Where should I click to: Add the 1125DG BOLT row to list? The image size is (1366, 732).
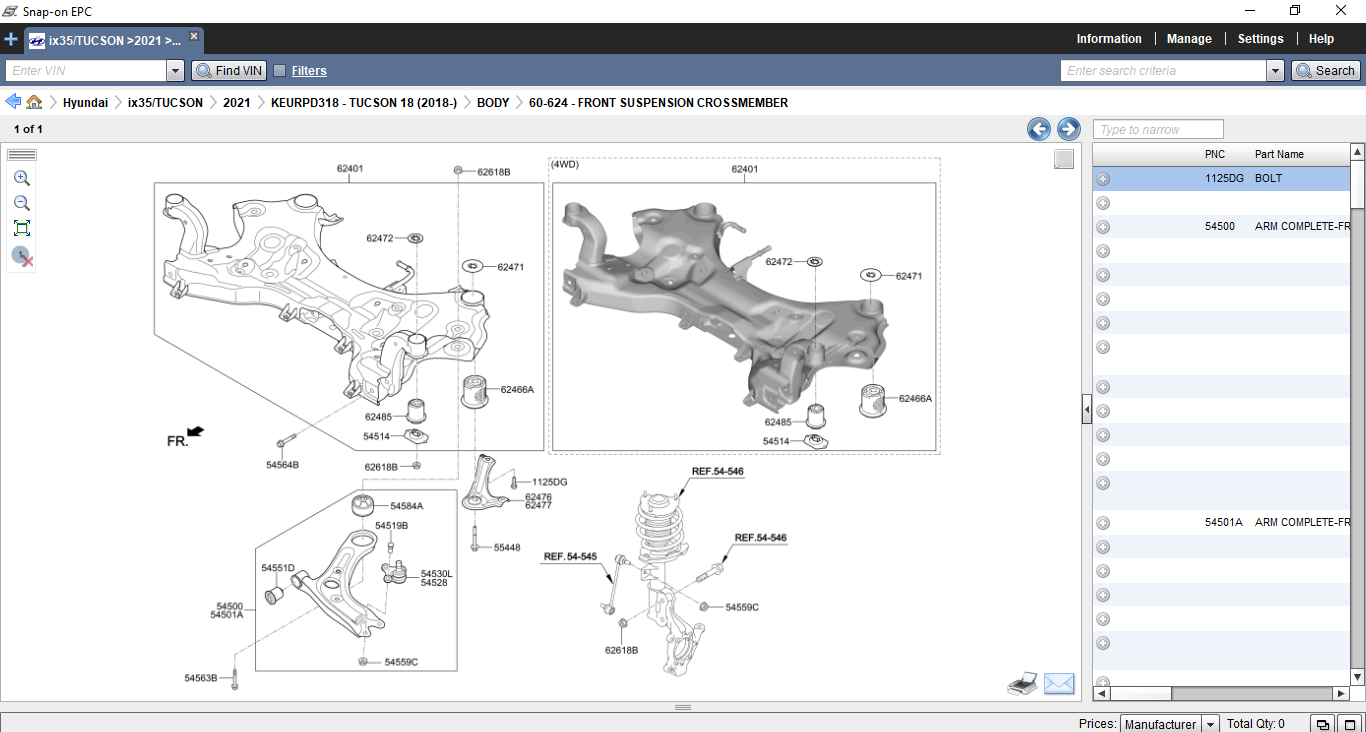coord(1103,179)
